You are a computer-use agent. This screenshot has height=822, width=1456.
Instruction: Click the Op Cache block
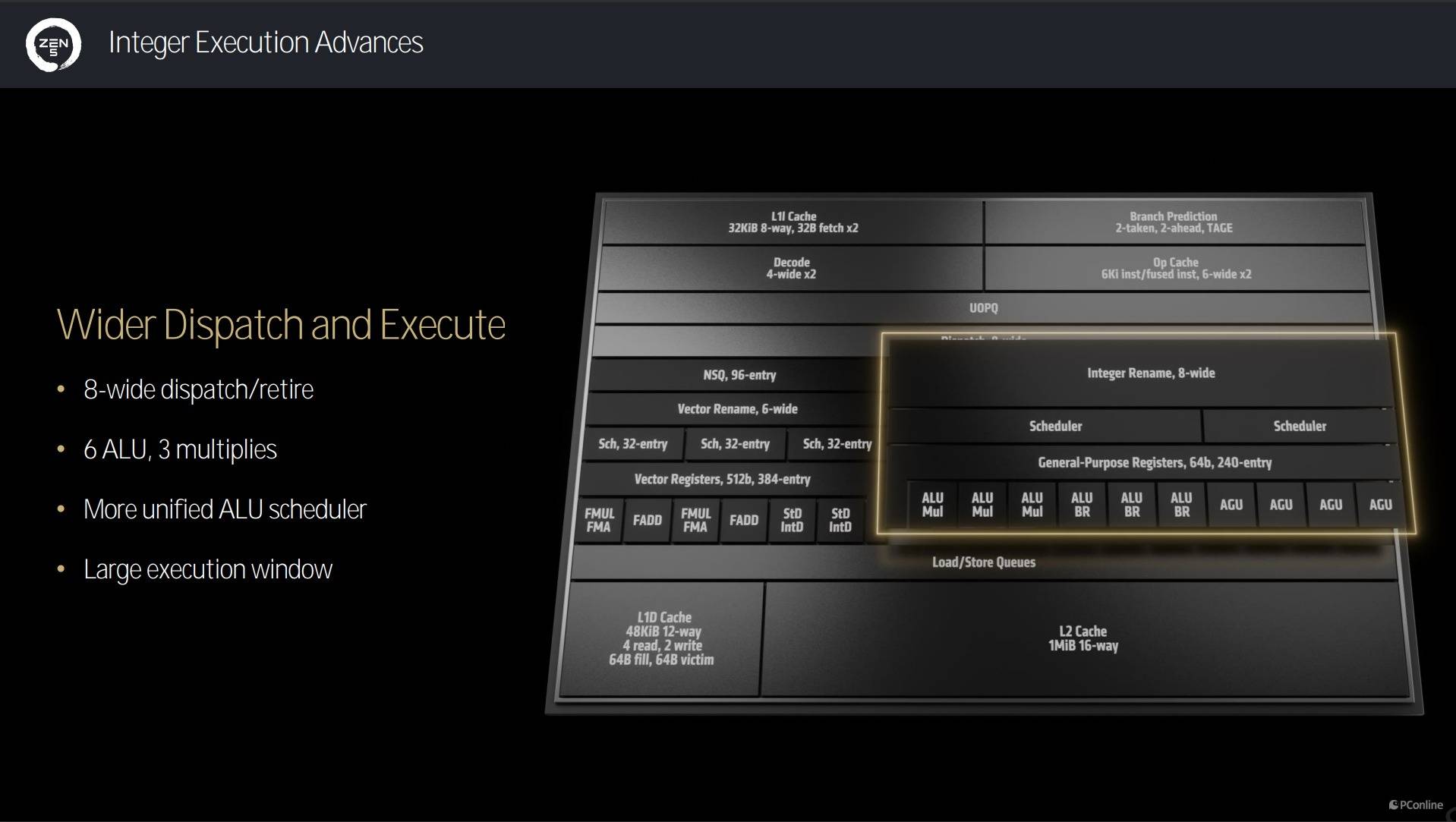click(x=1176, y=269)
